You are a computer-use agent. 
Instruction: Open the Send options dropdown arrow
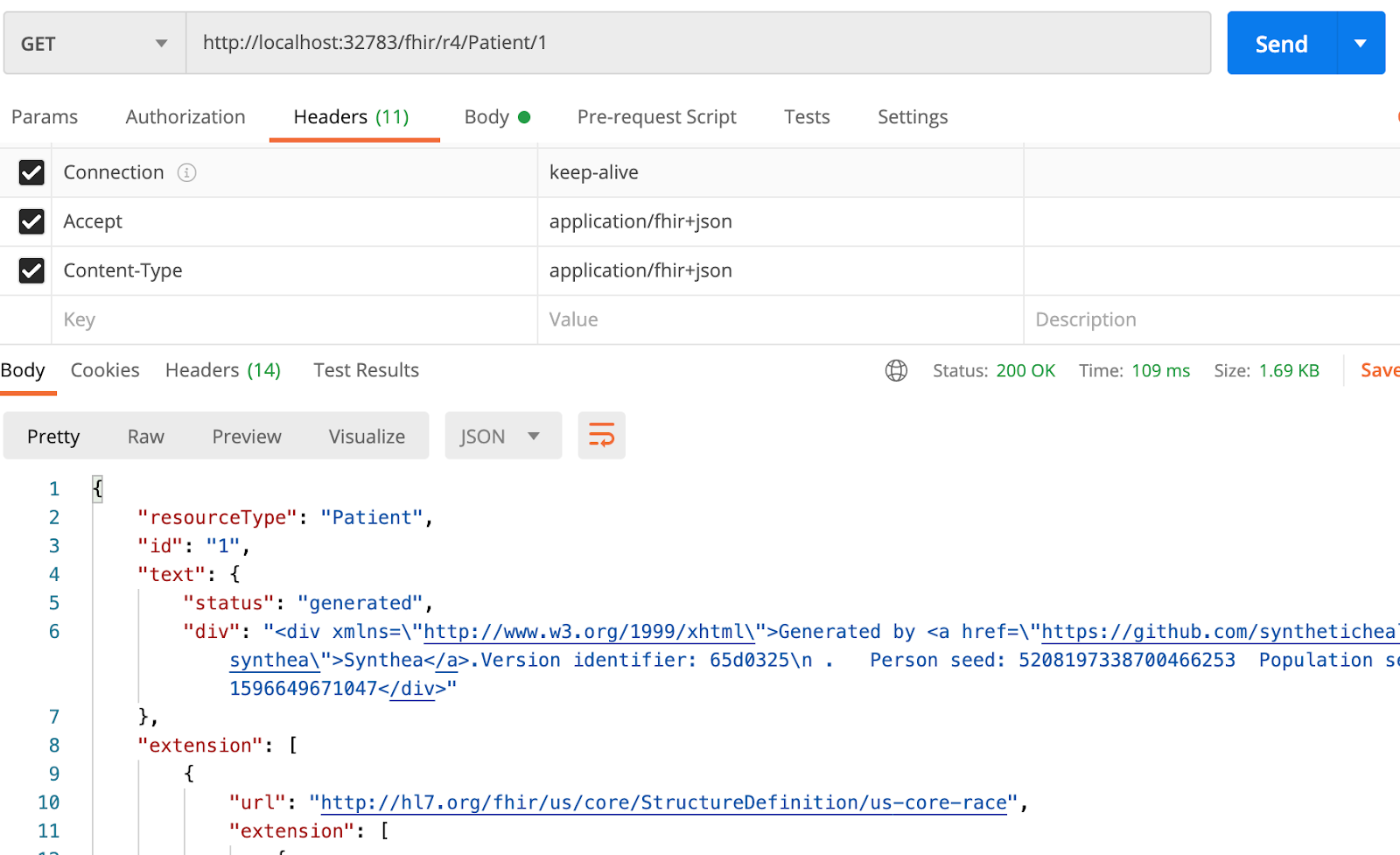(1360, 43)
